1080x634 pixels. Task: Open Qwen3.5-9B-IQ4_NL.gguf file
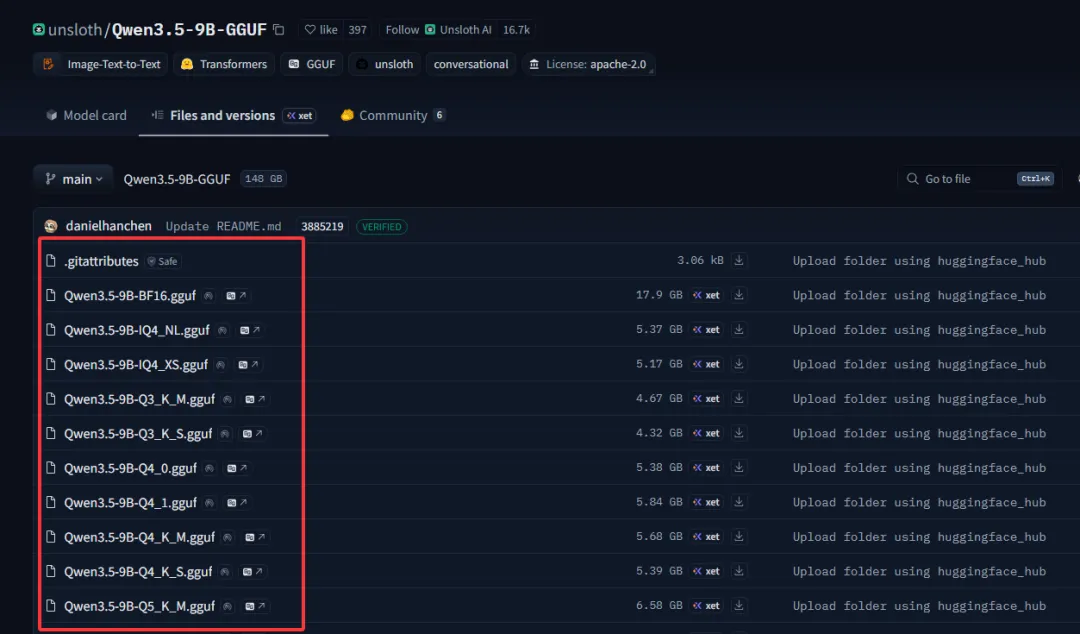pos(137,330)
